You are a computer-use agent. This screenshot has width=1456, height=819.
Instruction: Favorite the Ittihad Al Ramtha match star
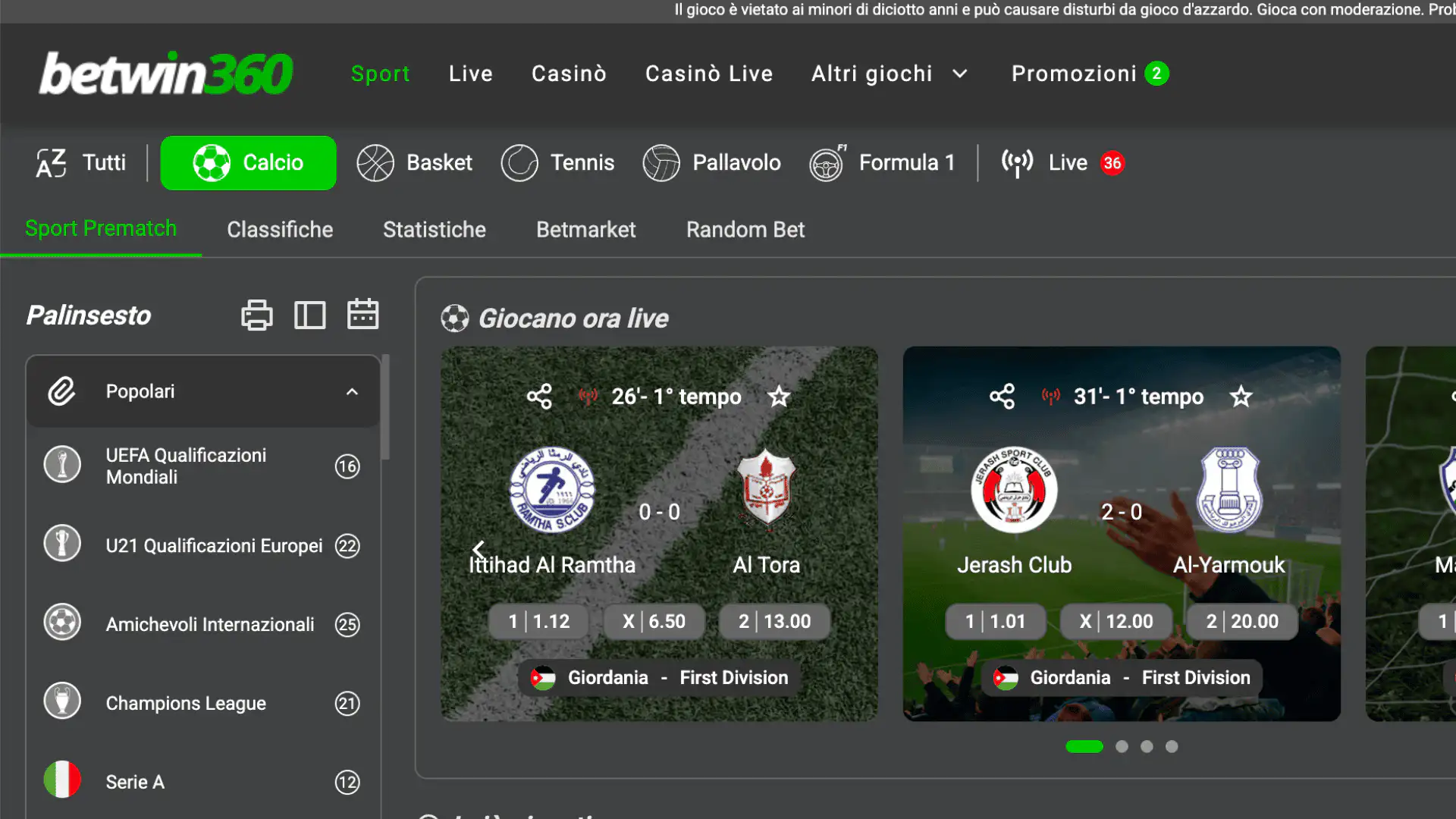click(x=779, y=397)
